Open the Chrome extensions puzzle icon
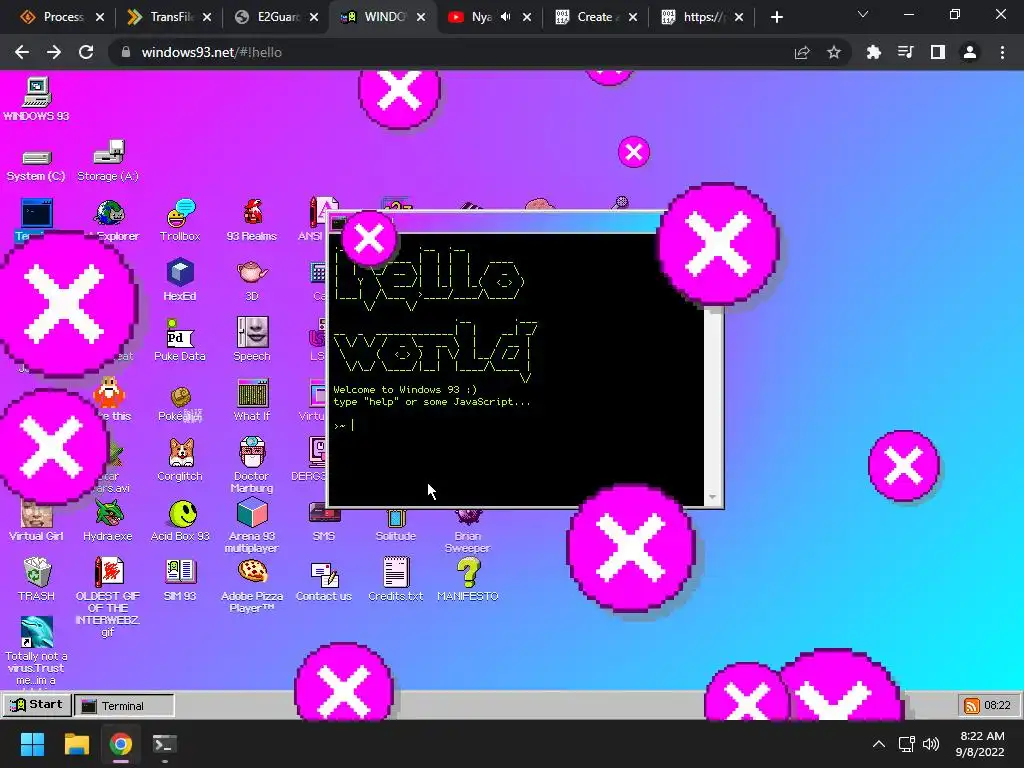 pyautogui.click(x=873, y=52)
